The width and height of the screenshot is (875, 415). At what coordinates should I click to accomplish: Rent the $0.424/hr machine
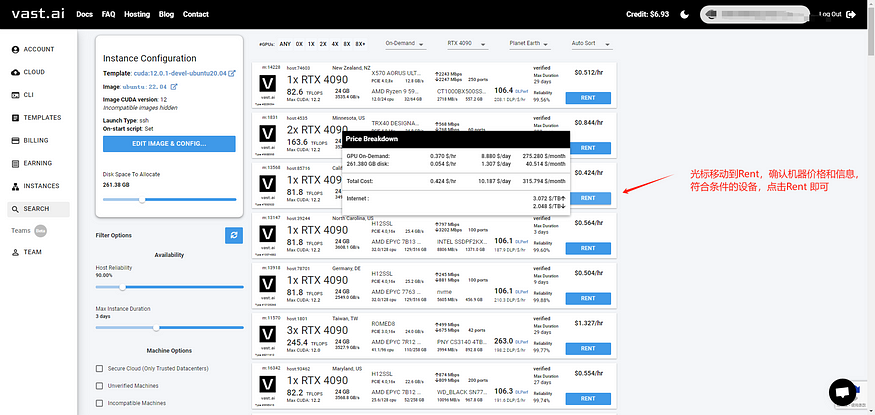pyautogui.click(x=588, y=199)
